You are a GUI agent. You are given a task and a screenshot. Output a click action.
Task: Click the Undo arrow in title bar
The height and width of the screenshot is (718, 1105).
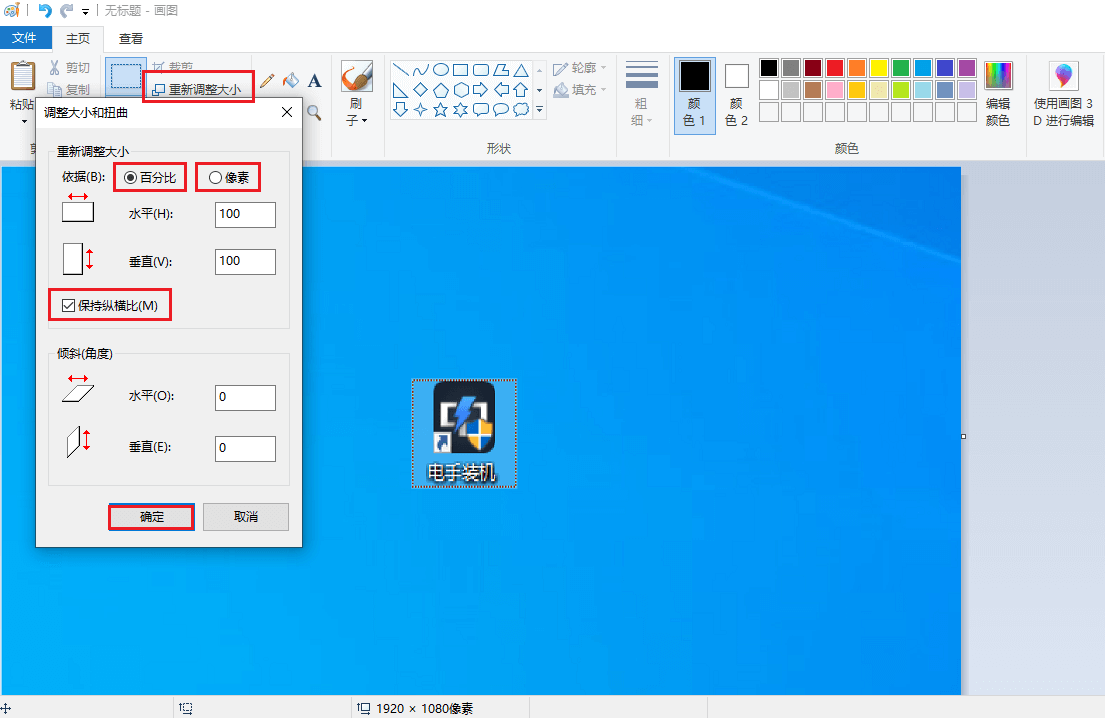coord(45,11)
